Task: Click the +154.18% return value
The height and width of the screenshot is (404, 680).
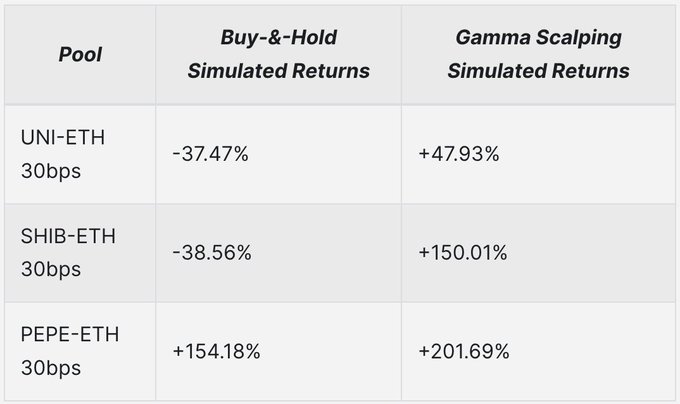Action: (217, 351)
